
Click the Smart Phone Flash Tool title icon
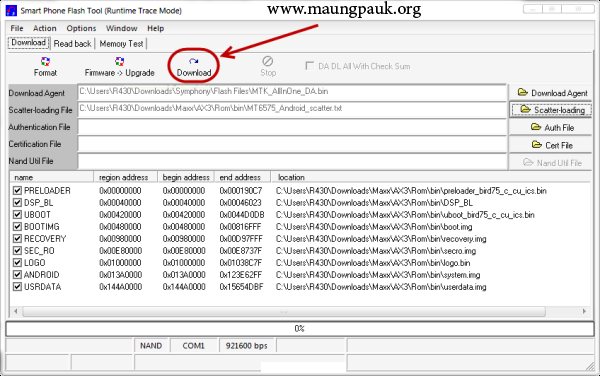point(11,10)
